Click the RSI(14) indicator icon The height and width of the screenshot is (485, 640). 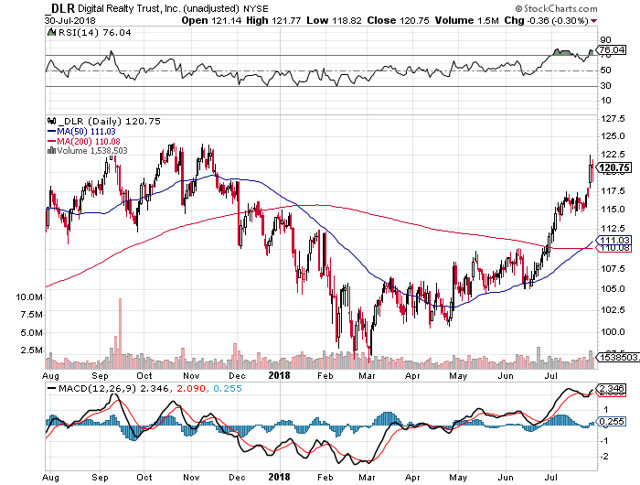tap(51, 32)
